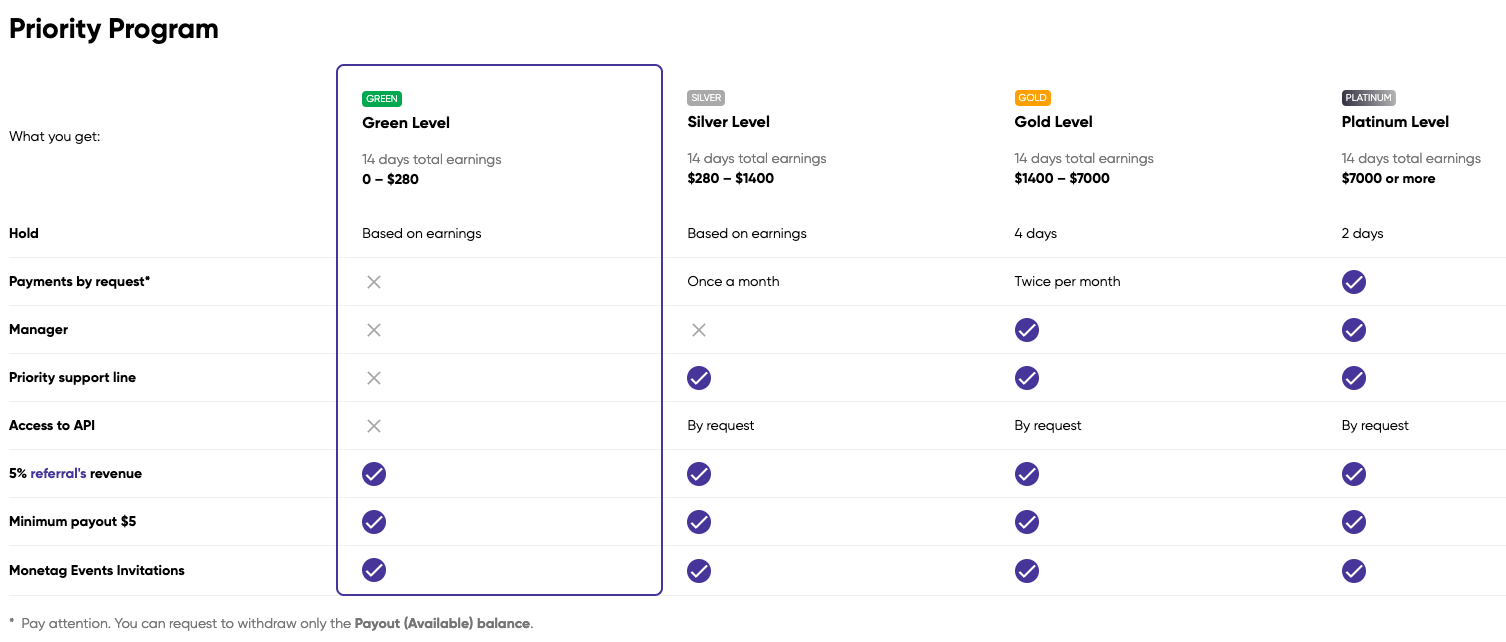Image resolution: width=1506 pixels, height=642 pixels.
Task: Click Silver Level's Manager X icon
Action: [699, 330]
